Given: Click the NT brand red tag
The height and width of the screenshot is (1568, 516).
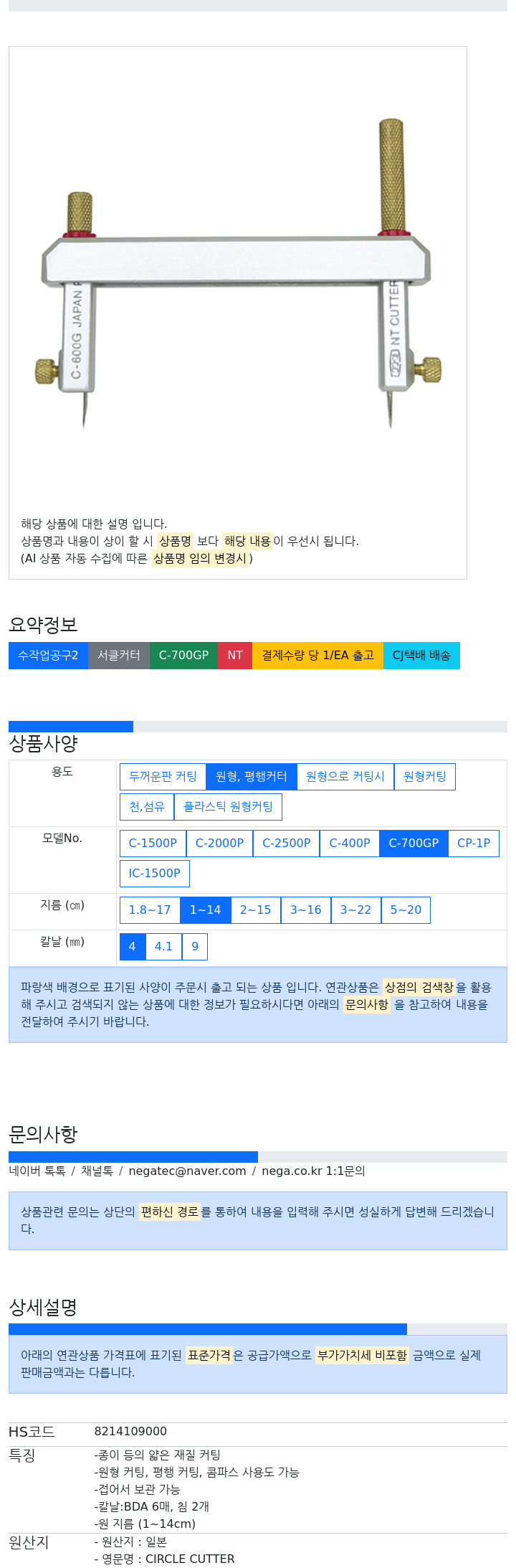Looking at the screenshot, I should click(235, 656).
